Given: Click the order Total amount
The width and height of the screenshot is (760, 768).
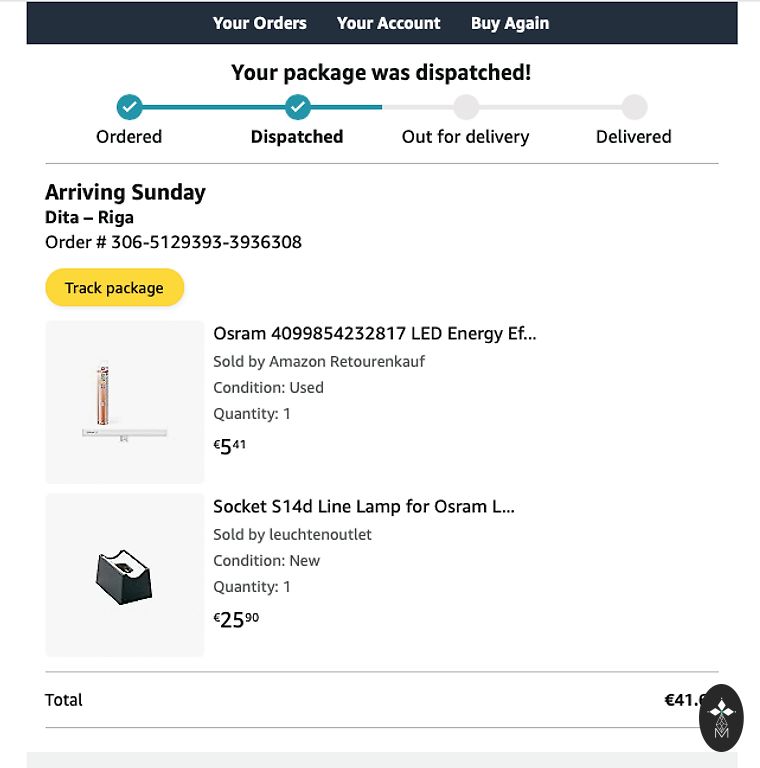Looking at the screenshot, I should click(x=684, y=700).
